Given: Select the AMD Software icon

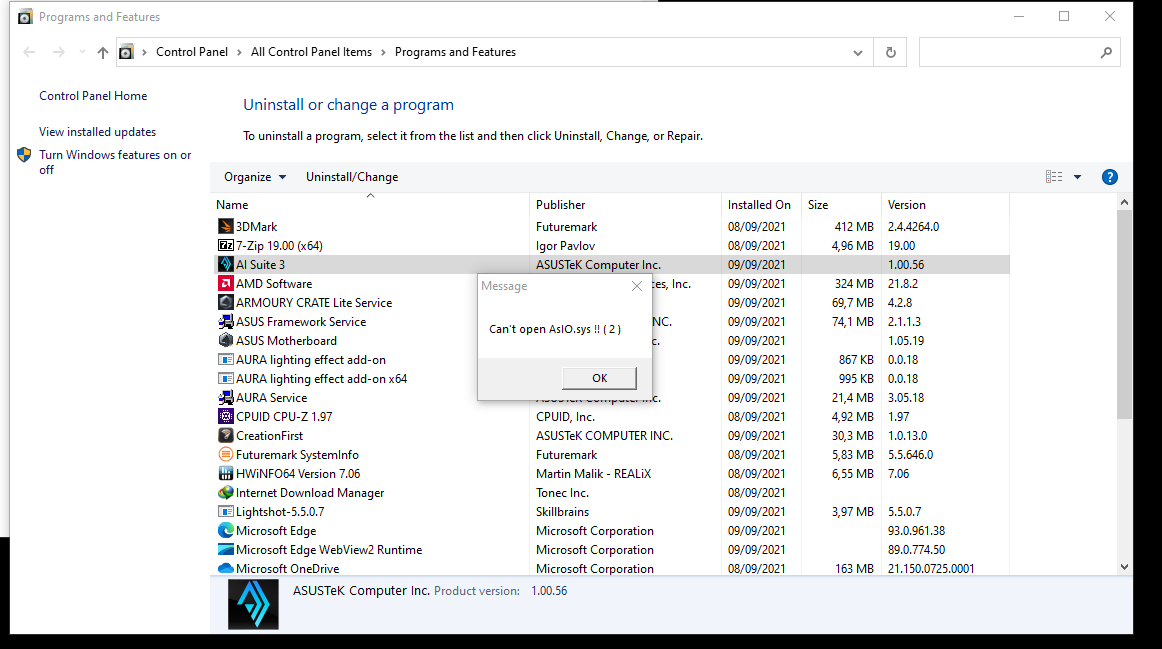Looking at the screenshot, I should 226,283.
